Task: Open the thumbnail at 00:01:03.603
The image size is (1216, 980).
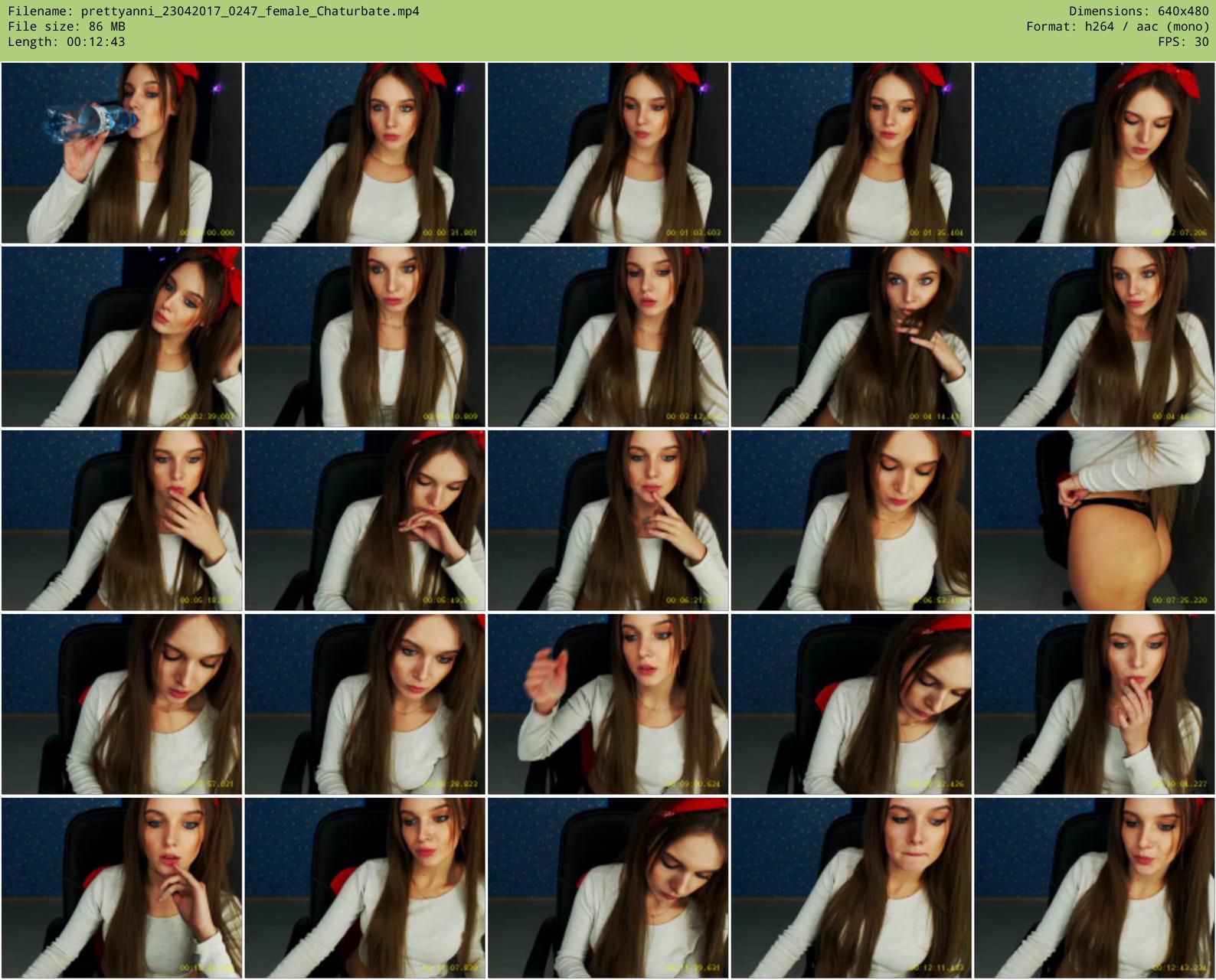Action: [x=608, y=153]
